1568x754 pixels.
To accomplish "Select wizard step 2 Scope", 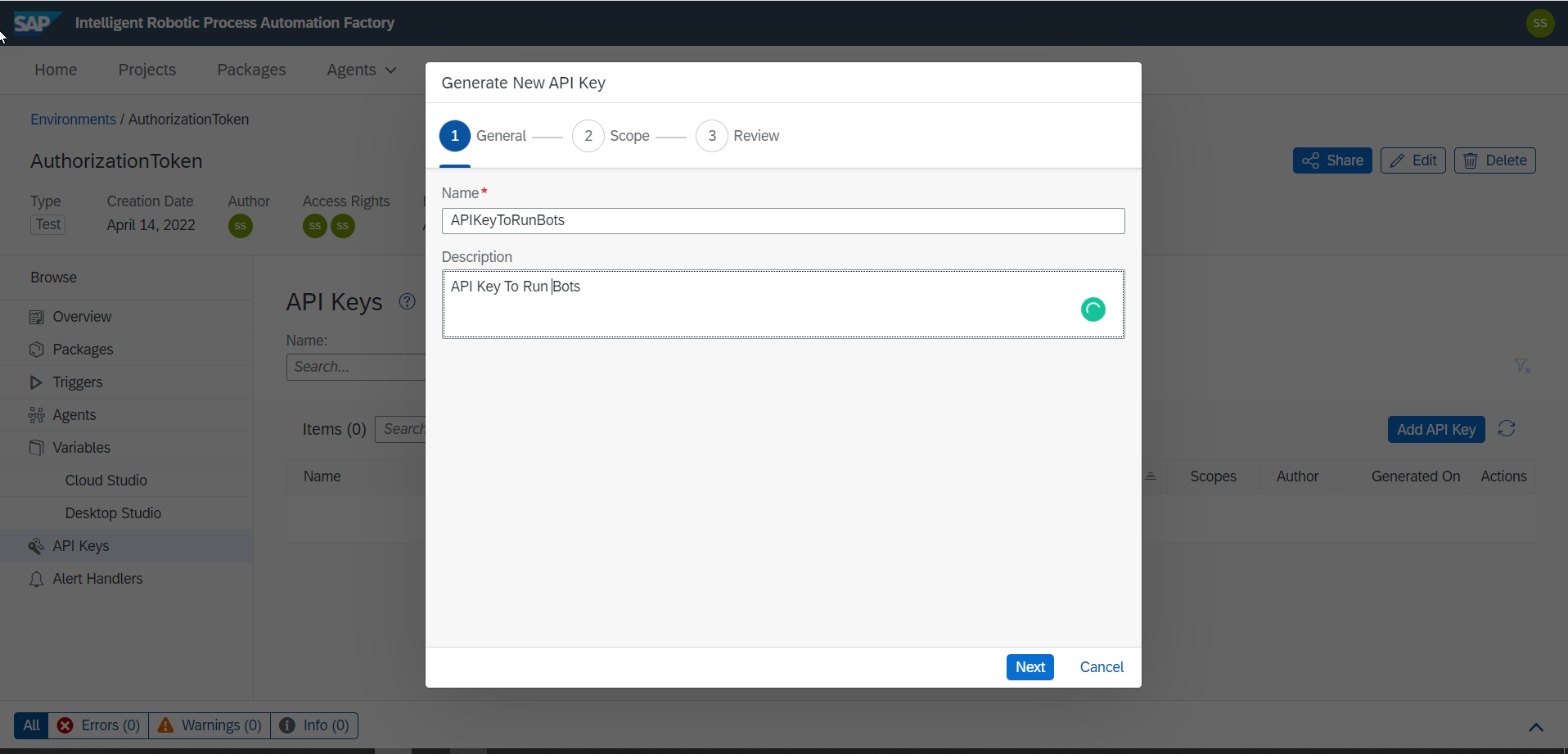I will [611, 136].
